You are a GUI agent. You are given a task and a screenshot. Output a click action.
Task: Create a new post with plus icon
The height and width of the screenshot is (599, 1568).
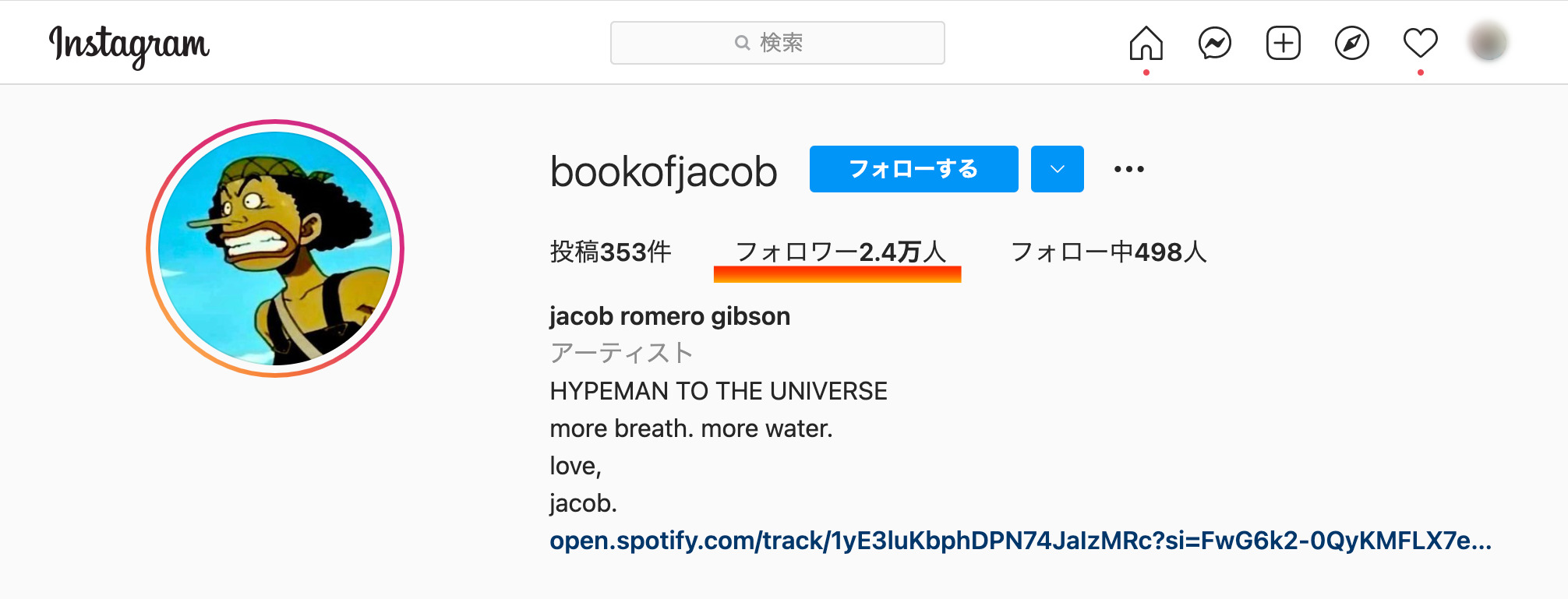tap(1283, 43)
